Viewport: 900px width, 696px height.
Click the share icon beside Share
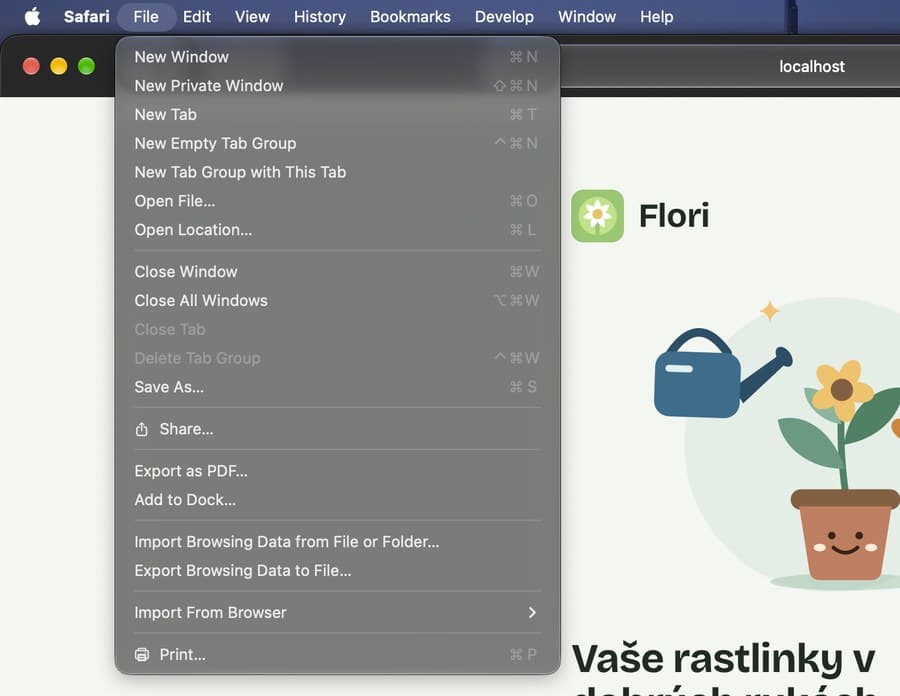click(x=142, y=429)
